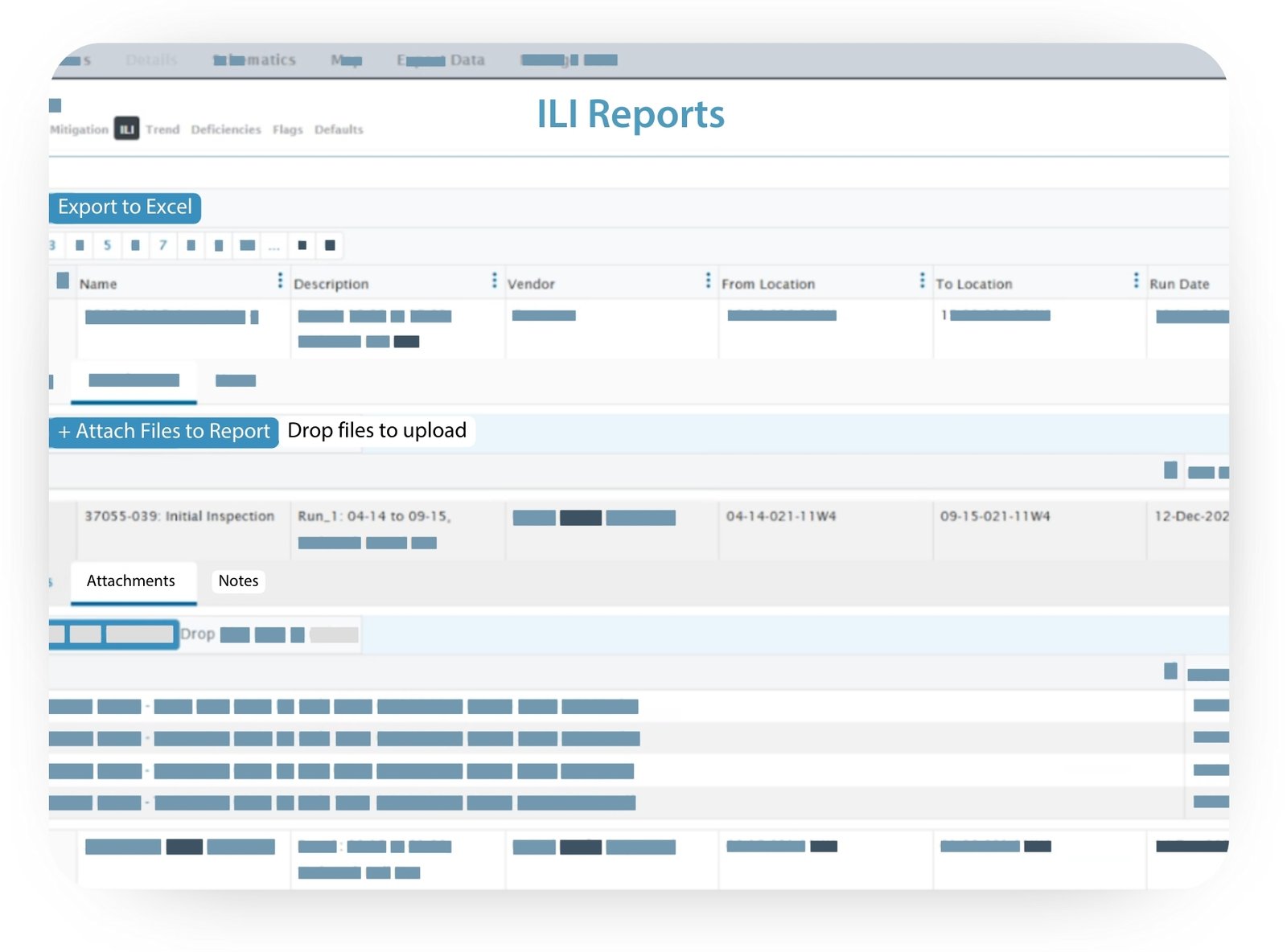The width and height of the screenshot is (1287, 952).
Task: Toggle the select-all checkbox in the table header
Action: (x=63, y=281)
